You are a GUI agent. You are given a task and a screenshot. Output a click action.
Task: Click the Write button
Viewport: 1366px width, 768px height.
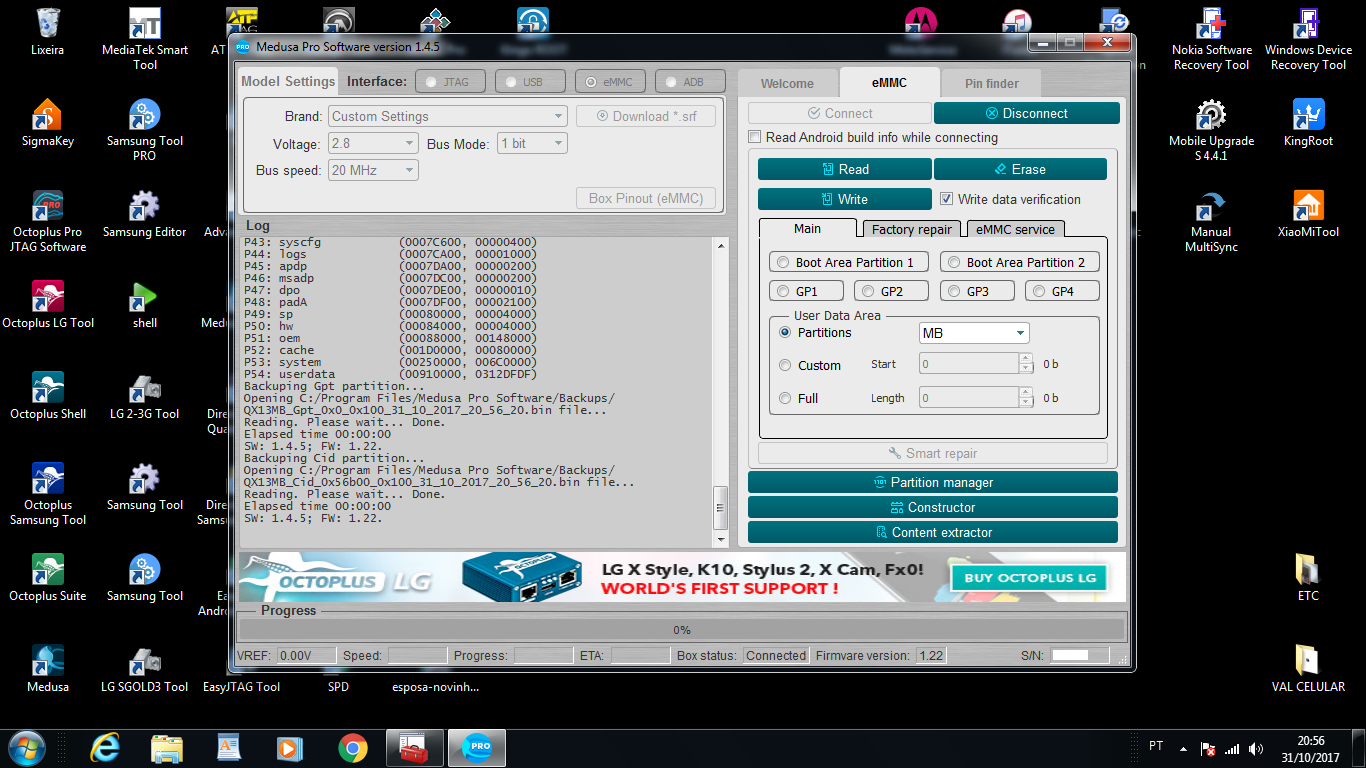[844, 199]
